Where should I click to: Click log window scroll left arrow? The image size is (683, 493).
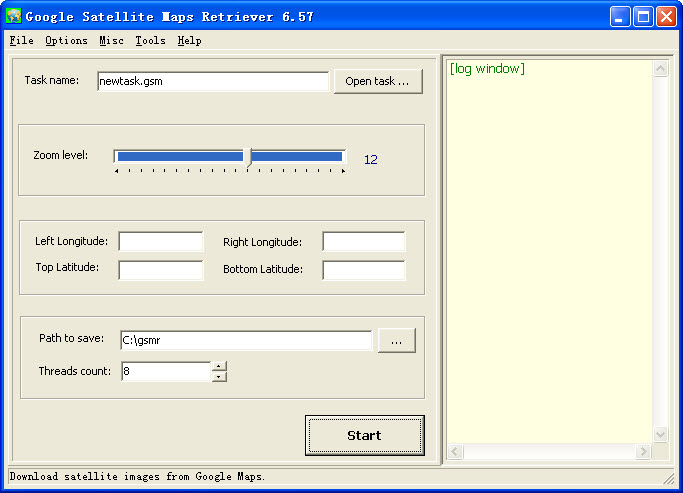pyautogui.click(x=455, y=452)
